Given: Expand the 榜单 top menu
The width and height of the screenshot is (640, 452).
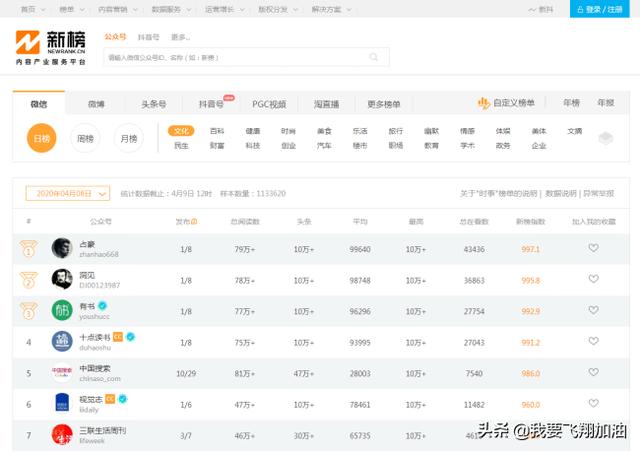Looking at the screenshot, I should tap(72, 9).
